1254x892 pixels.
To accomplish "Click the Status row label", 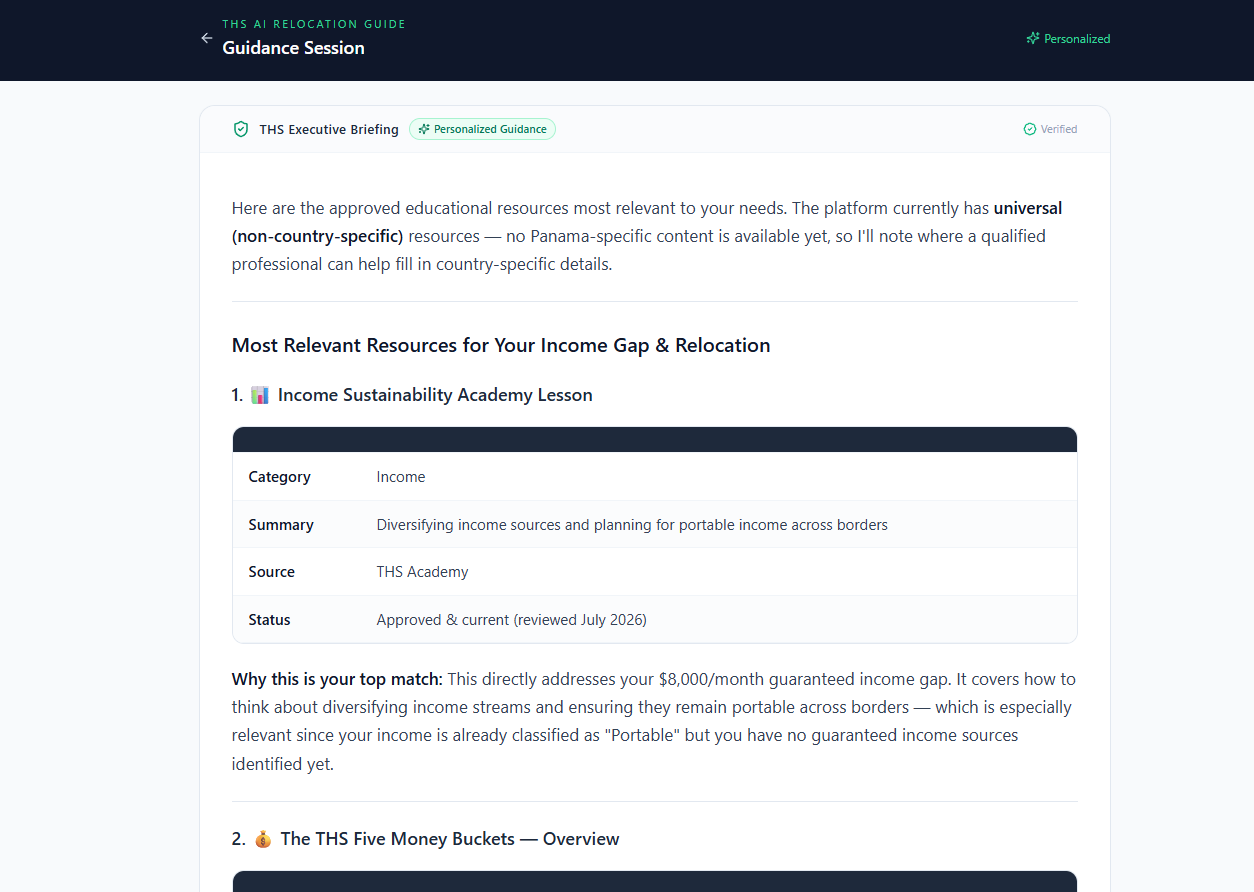I will pos(270,620).
